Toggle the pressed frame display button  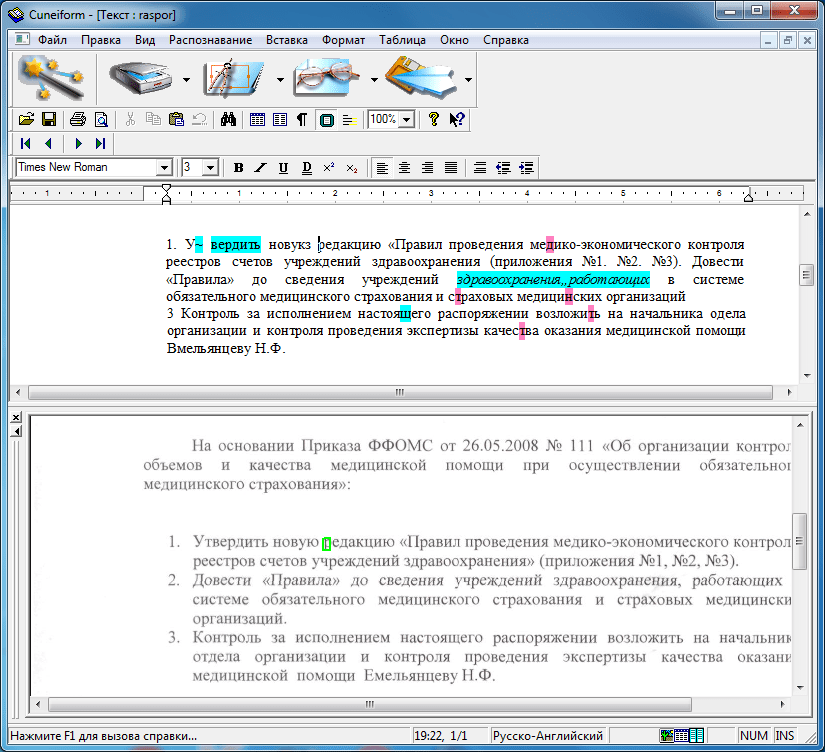pos(327,120)
